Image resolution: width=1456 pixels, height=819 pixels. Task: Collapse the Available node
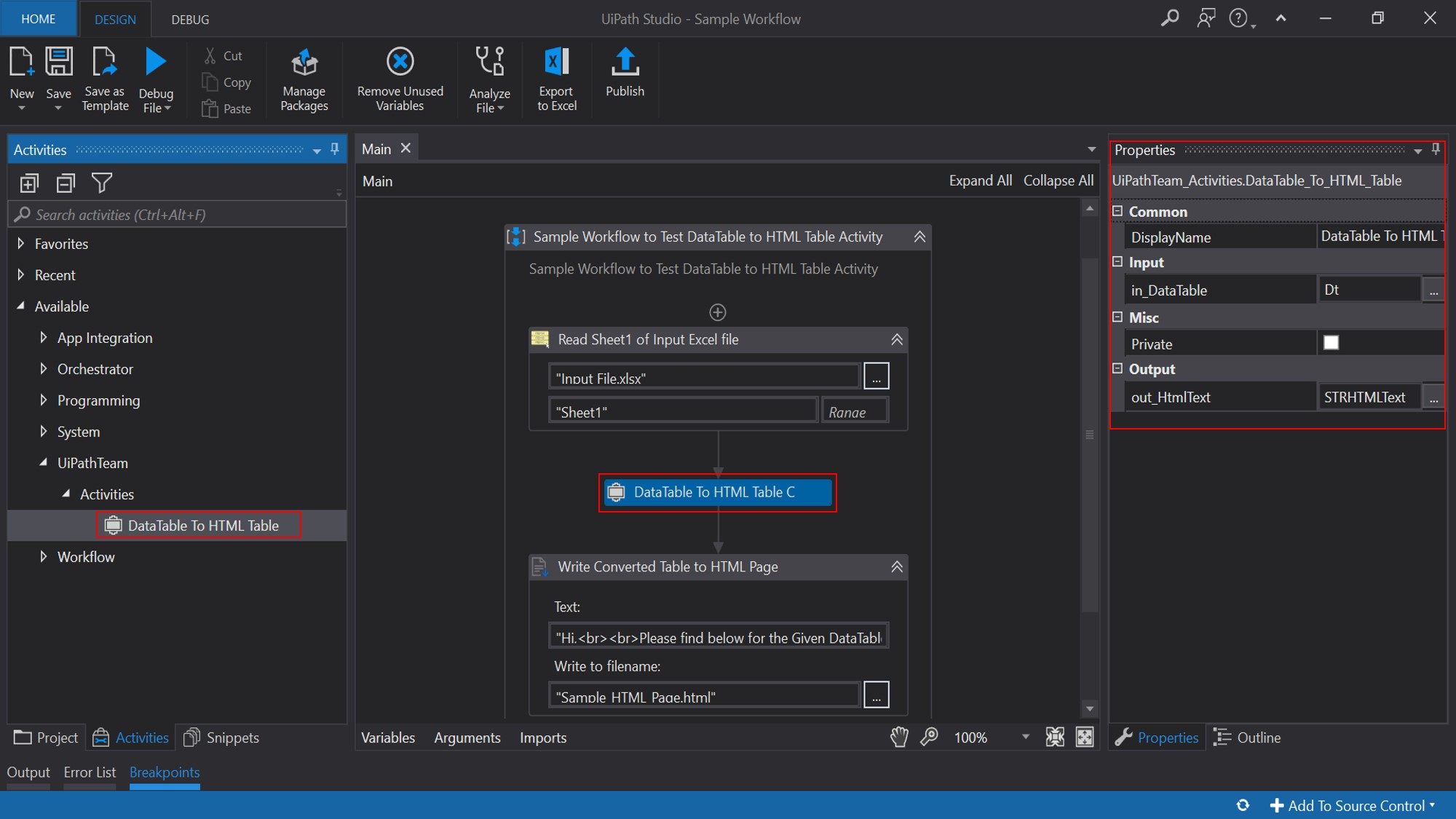[x=21, y=306]
